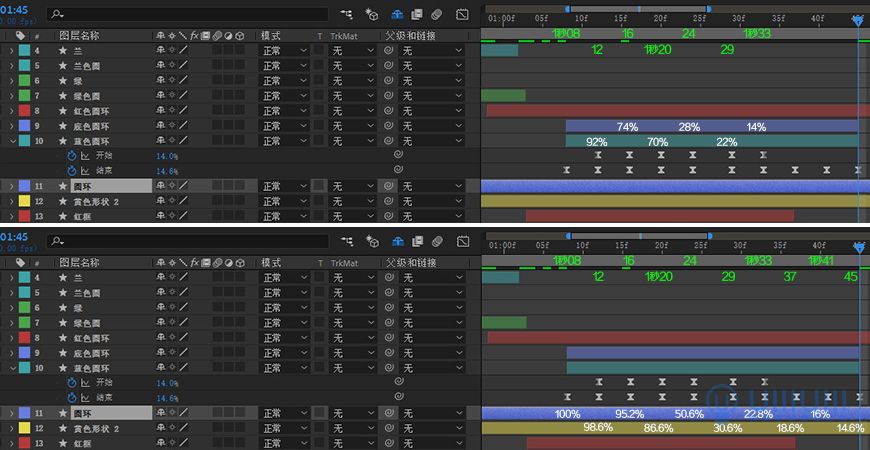The height and width of the screenshot is (450, 870).
Task: Click the search field in the top timeline panel
Action: click(x=190, y=15)
